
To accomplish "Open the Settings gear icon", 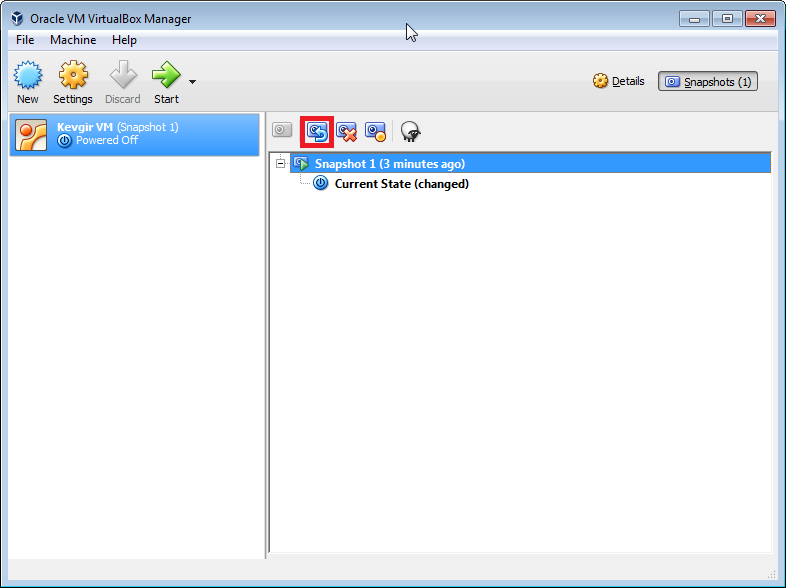I will tap(73, 75).
